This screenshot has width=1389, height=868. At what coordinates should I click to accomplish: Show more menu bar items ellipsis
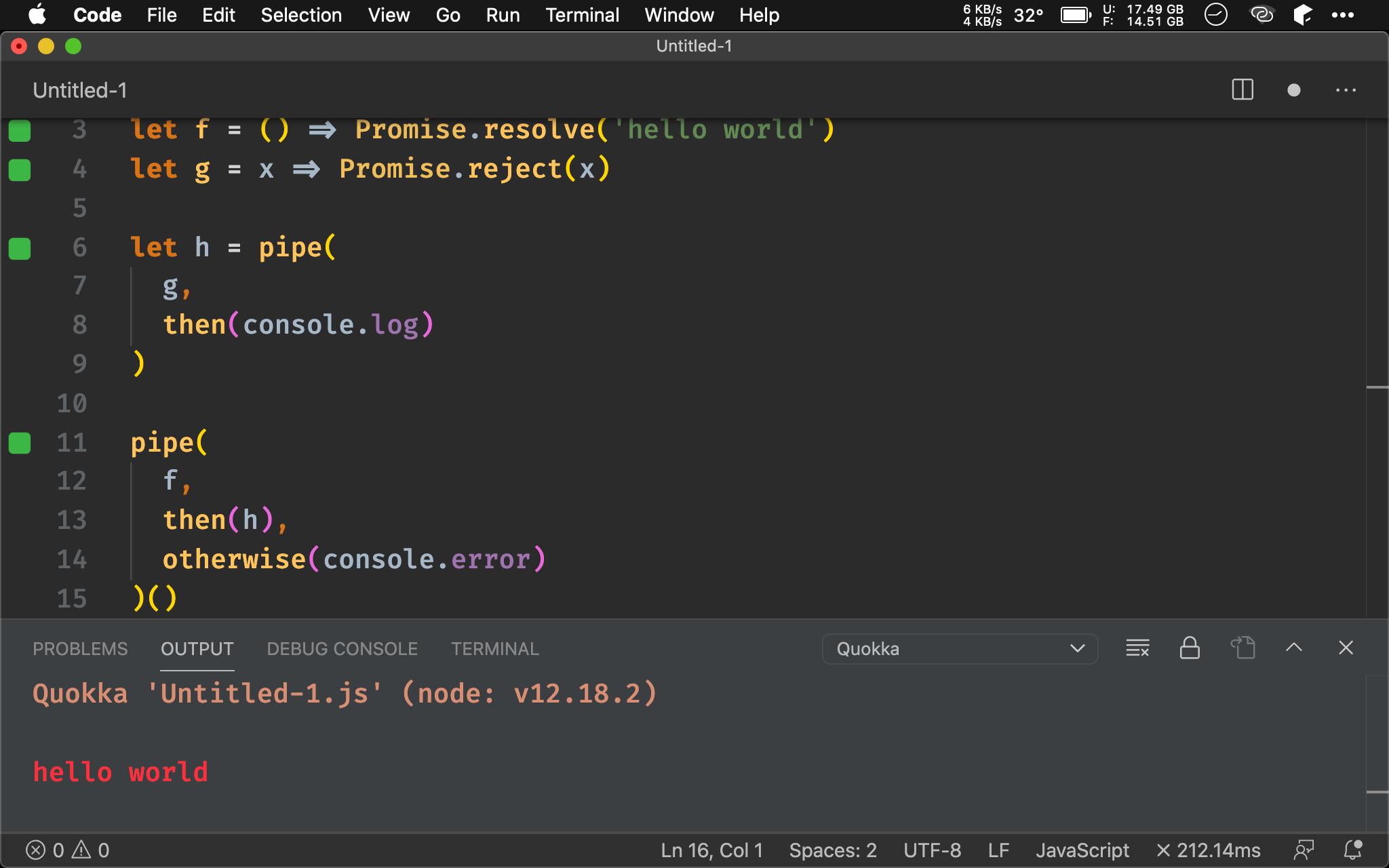[1343, 15]
